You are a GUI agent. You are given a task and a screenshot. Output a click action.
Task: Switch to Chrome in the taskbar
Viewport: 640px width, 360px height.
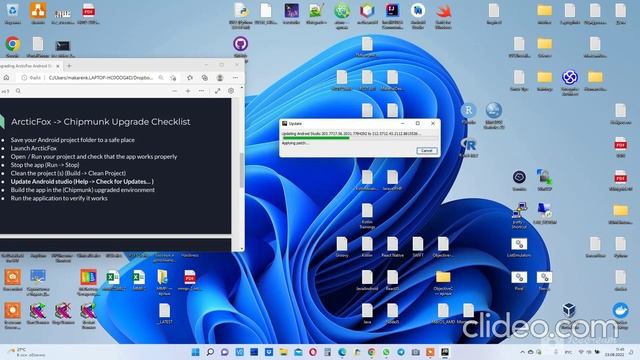pyautogui.click(x=371, y=352)
